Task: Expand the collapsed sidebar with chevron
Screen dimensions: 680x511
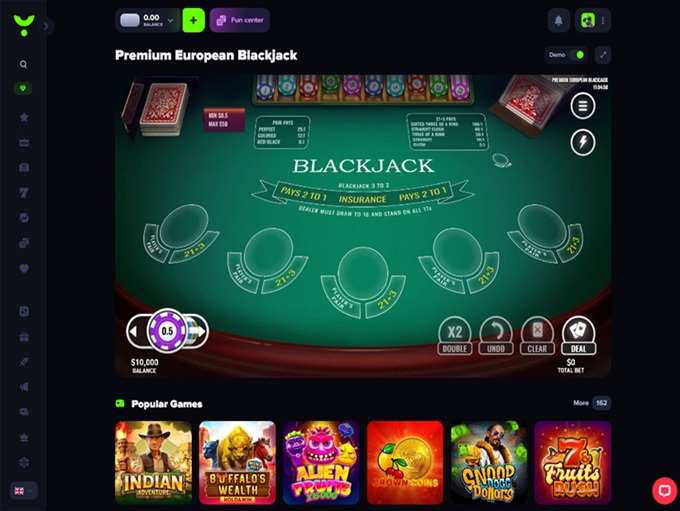Action: (46, 26)
